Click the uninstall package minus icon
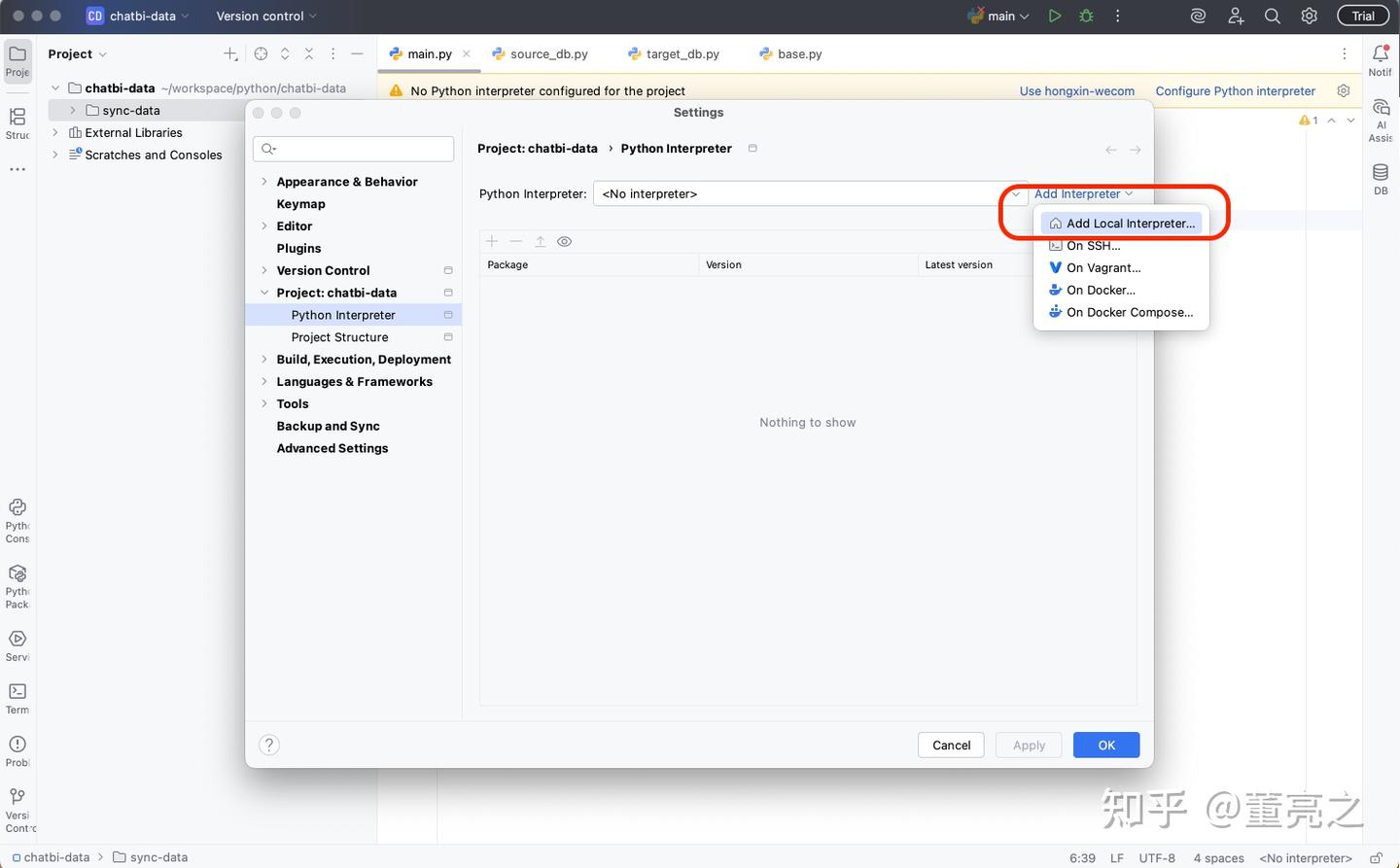Image resolution: width=1400 pixels, height=868 pixels. click(516, 241)
